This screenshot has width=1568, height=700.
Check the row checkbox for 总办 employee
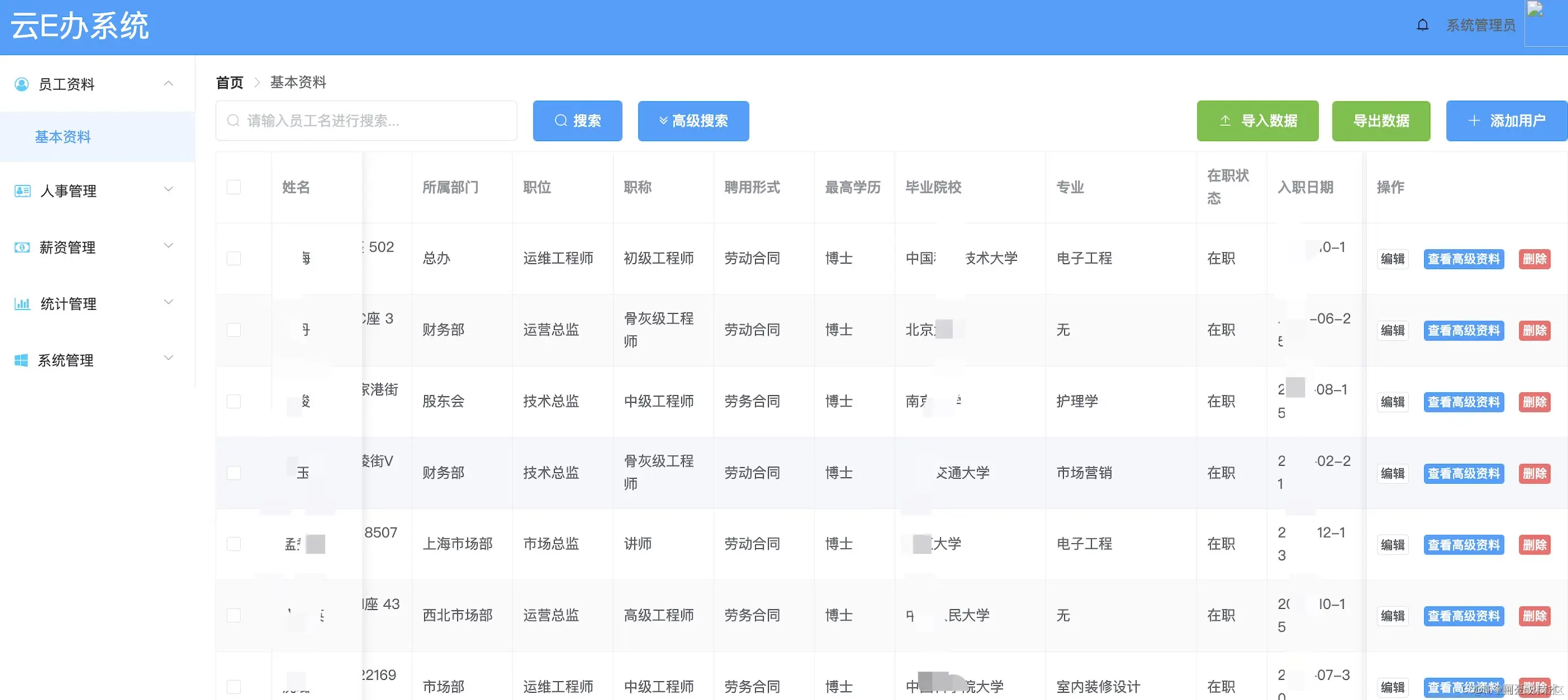point(233,258)
